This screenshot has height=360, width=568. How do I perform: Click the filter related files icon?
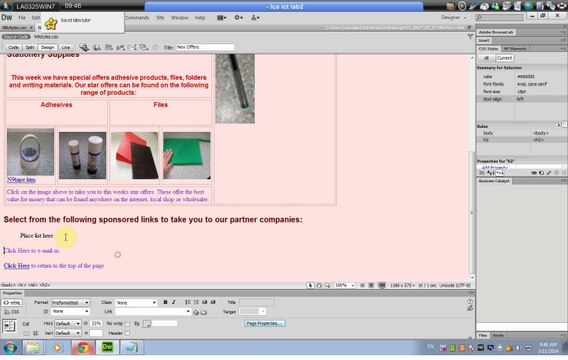tap(470, 37)
